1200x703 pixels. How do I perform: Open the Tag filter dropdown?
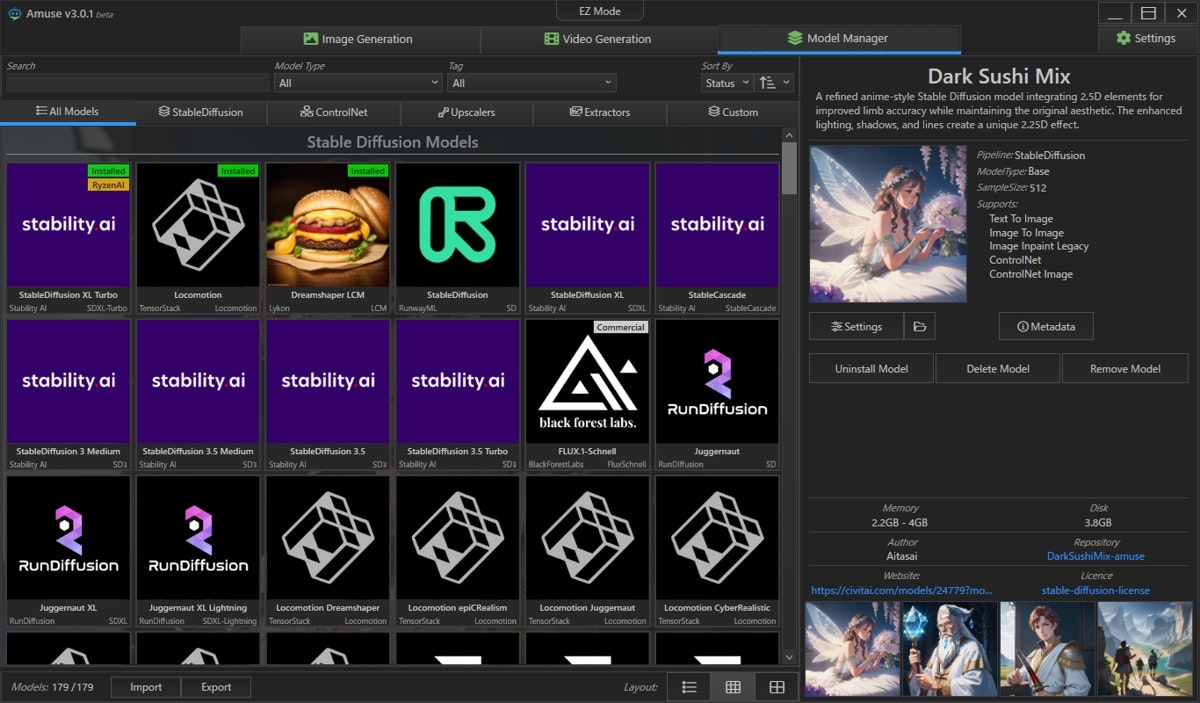(531, 83)
